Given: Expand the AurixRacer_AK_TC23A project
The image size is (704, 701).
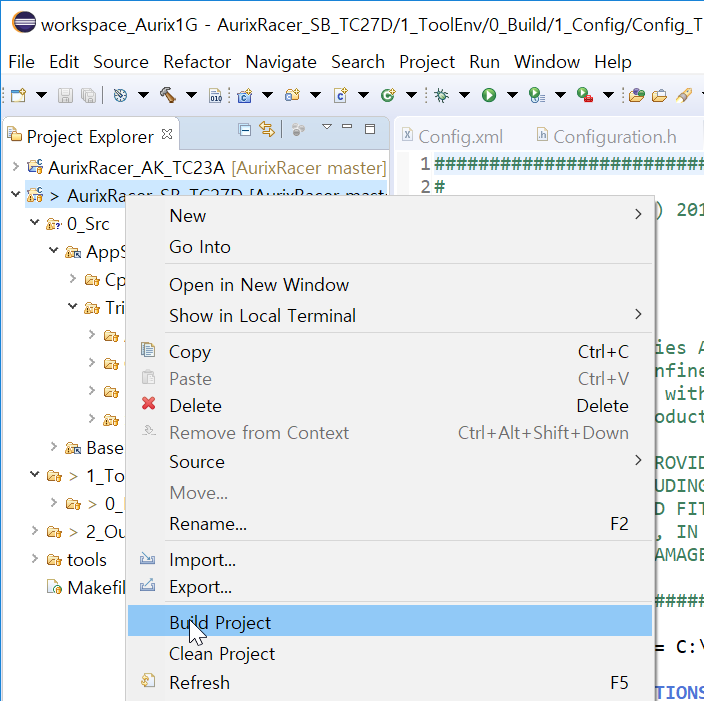Looking at the screenshot, I should click(x=16, y=167).
